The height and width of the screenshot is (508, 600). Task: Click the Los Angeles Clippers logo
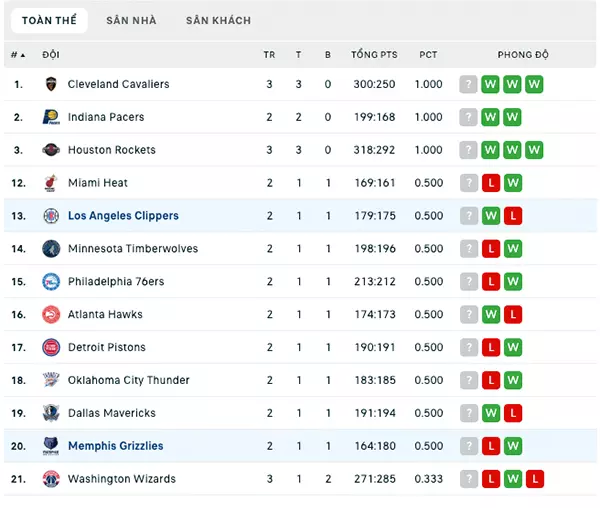(x=51, y=216)
